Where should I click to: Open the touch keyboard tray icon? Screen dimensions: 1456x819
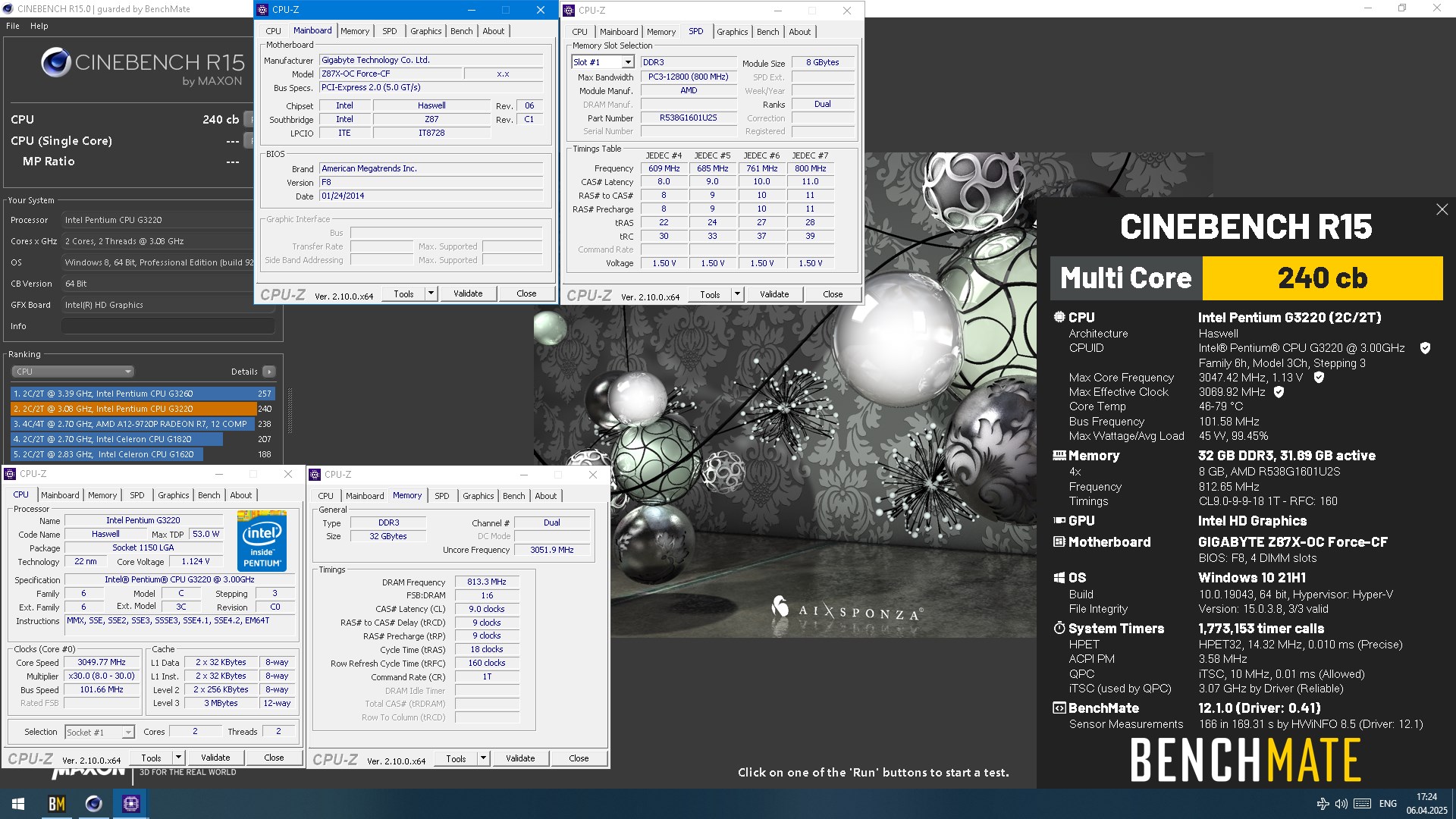click(x=1362, y=804)
